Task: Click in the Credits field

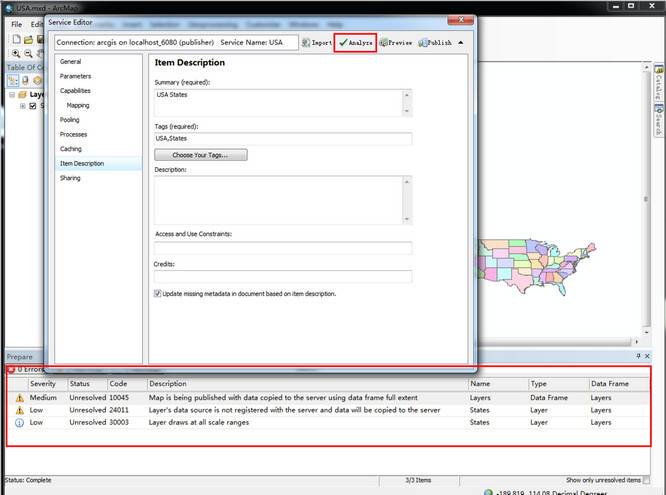Action: [283, 277]
